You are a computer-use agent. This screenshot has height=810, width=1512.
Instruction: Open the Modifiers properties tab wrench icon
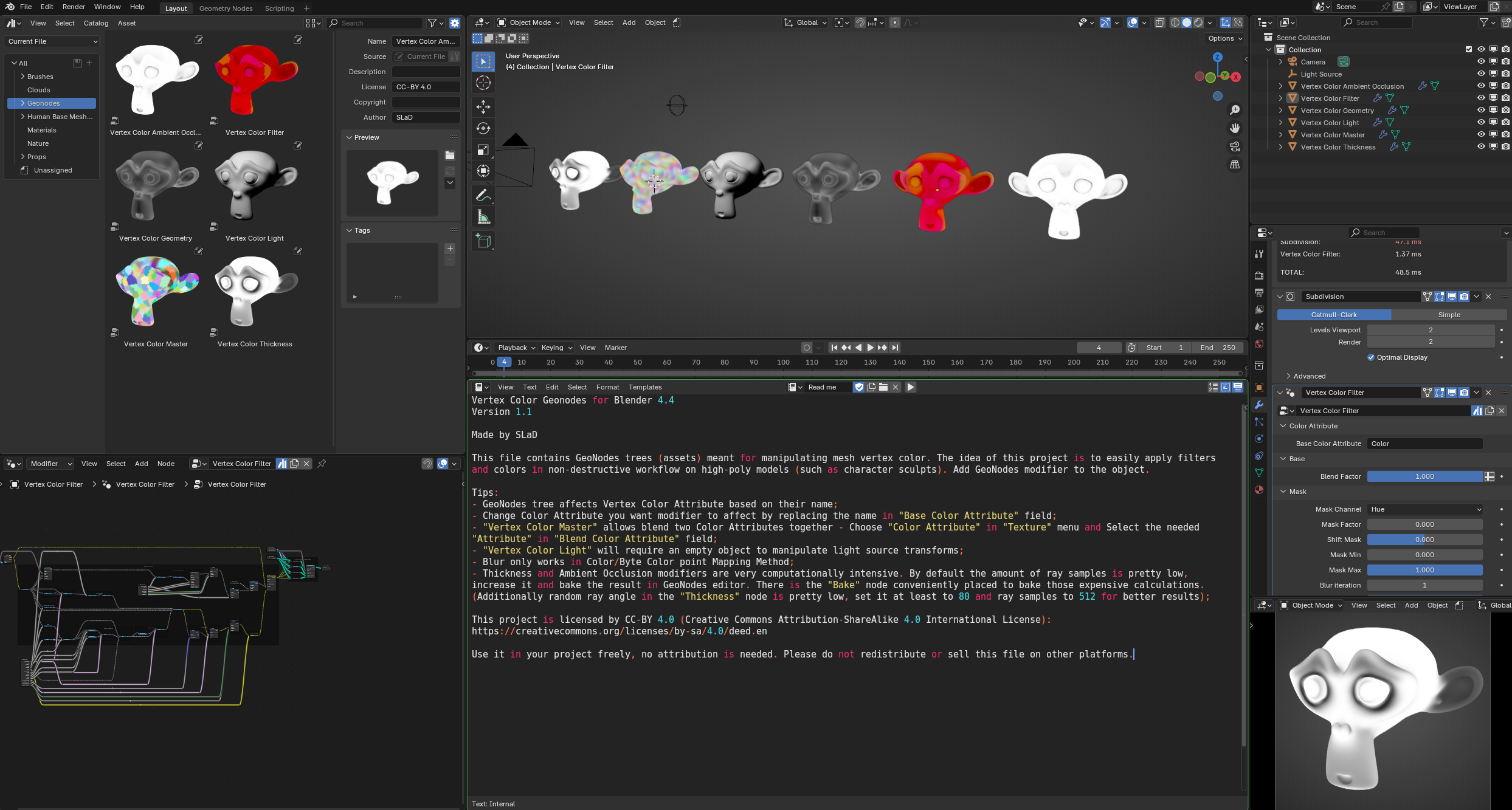click(x=1259, y=405)
